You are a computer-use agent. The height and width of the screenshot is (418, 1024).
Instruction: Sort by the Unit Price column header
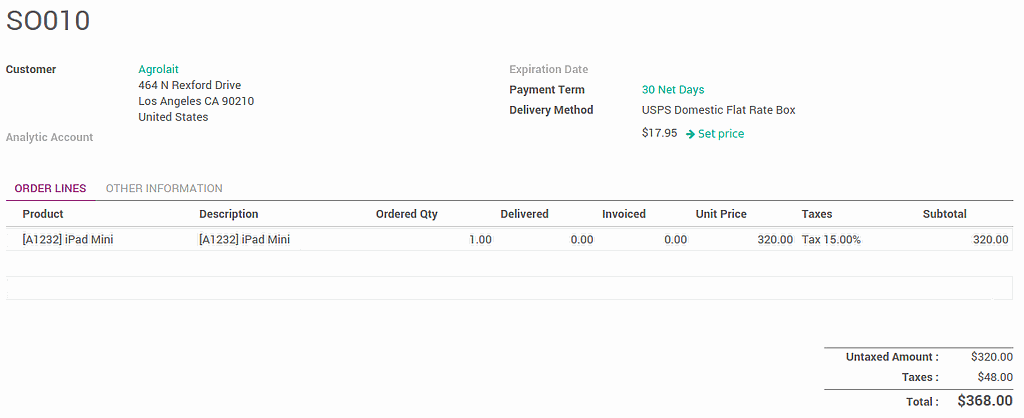pyautogui.click(x=721, y=214)
